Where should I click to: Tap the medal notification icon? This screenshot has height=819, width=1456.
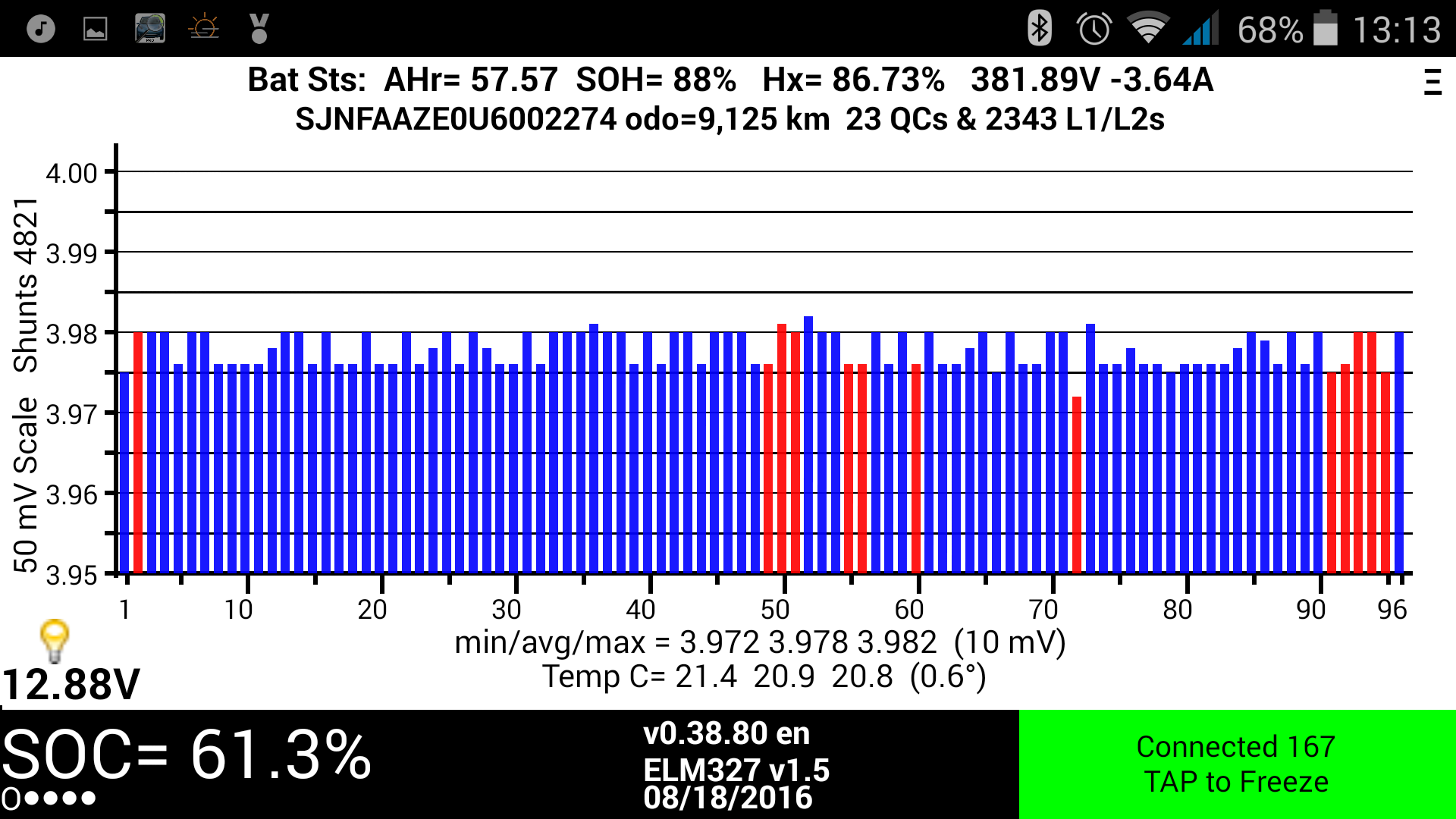(259, 29)
